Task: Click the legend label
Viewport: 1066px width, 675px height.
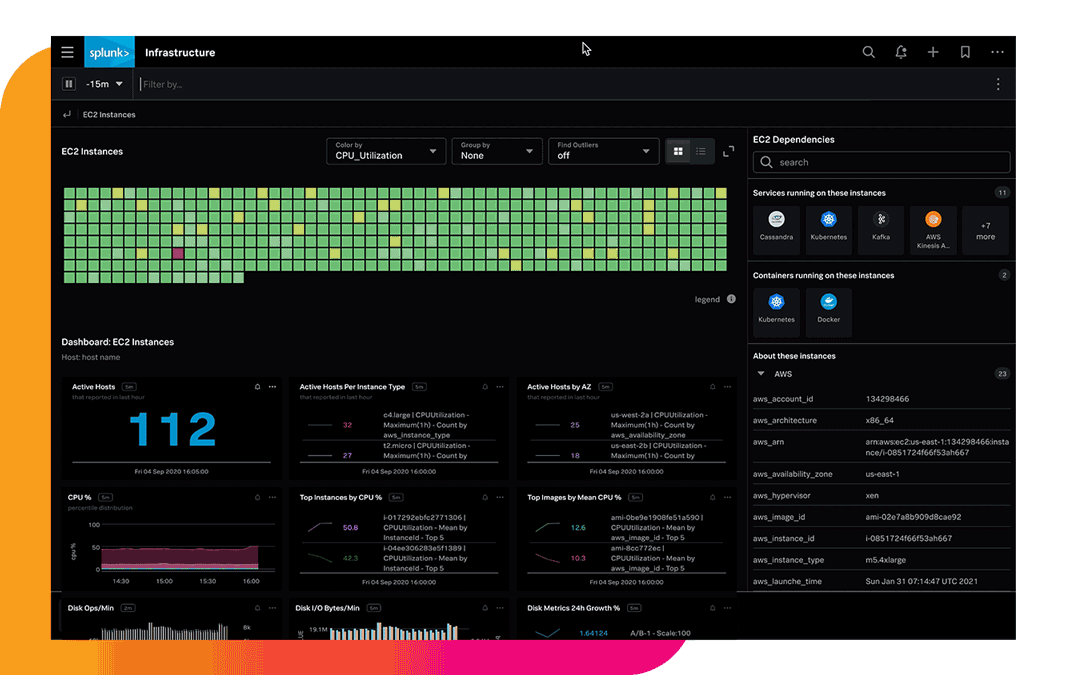Action: click(x=707, y=299)
